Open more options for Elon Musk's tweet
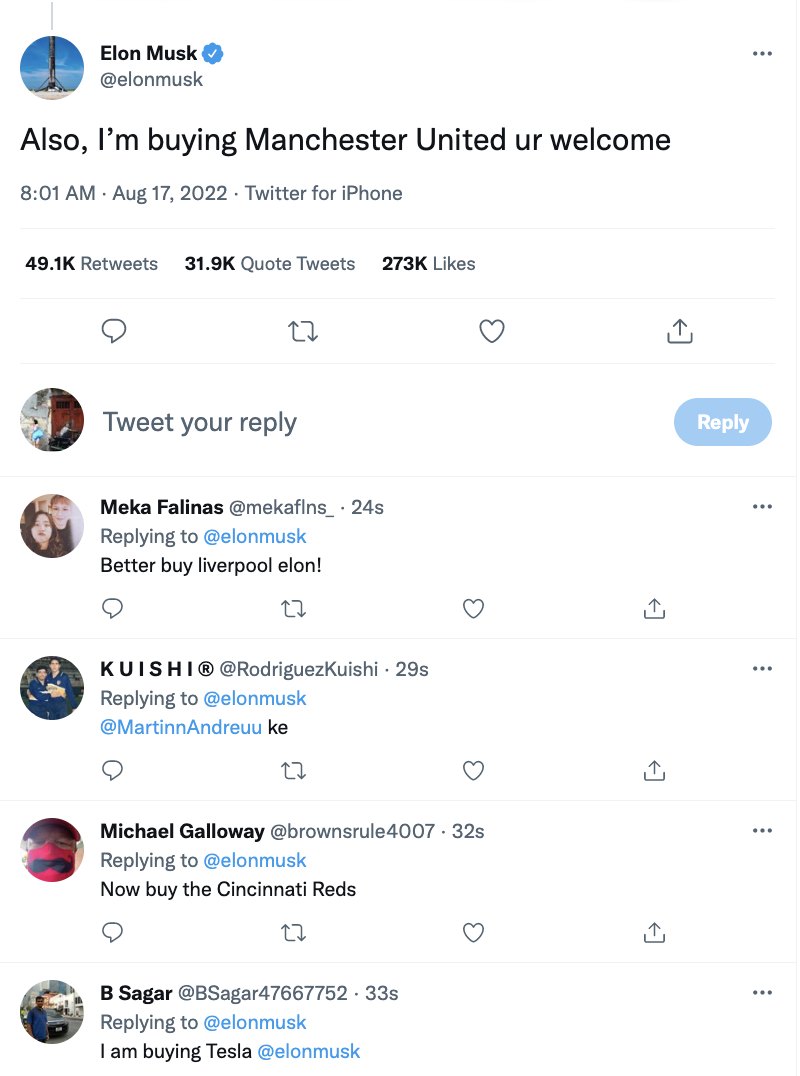 (x=762, y=54)
